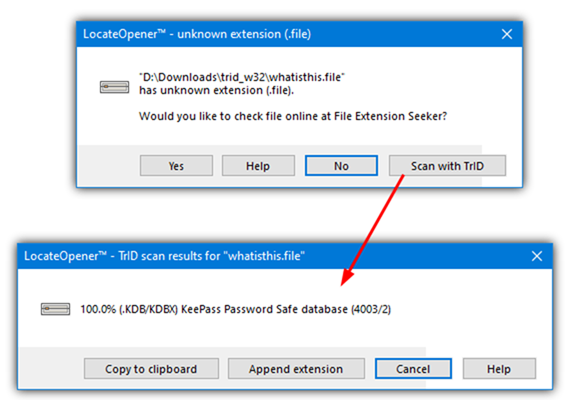Image resolution: width=570 pixels, height=400 pixels.
Task: Cancel the TrID scan results dialog
Action: click(x=413, y=369)
